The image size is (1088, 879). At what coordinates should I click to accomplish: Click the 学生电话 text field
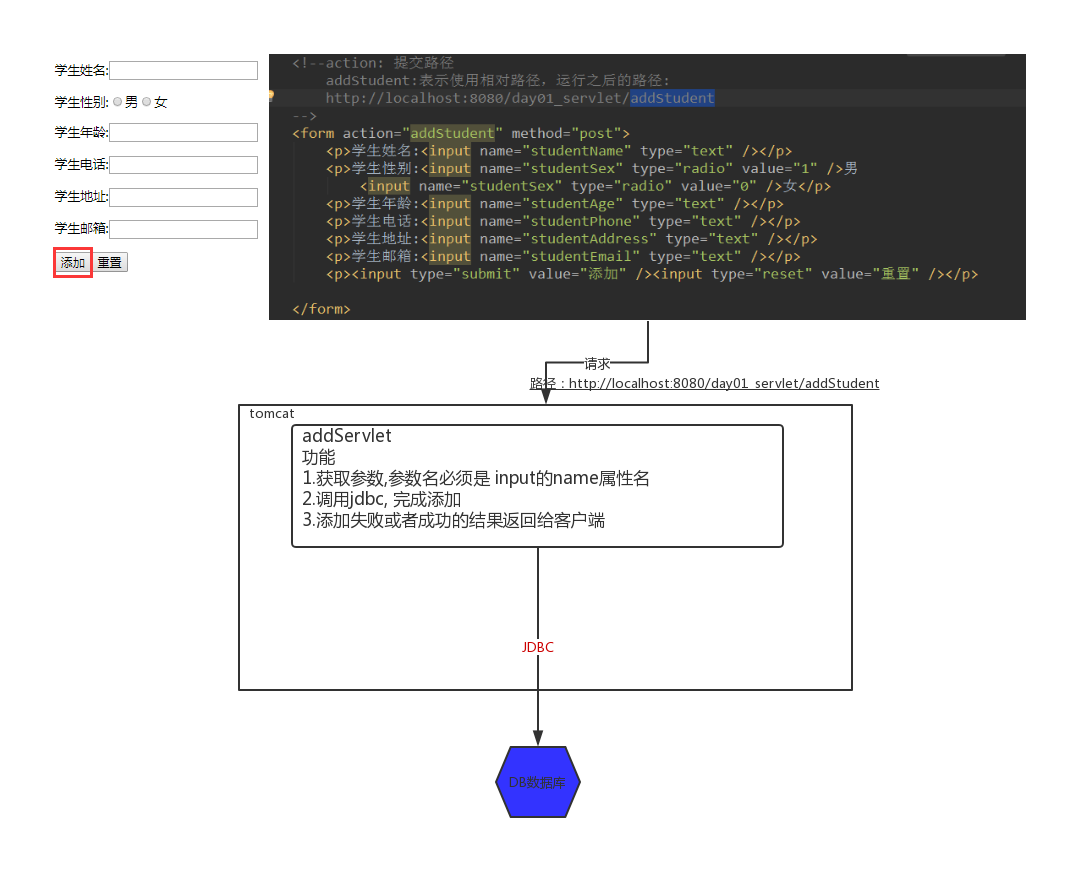pos(183,164)
